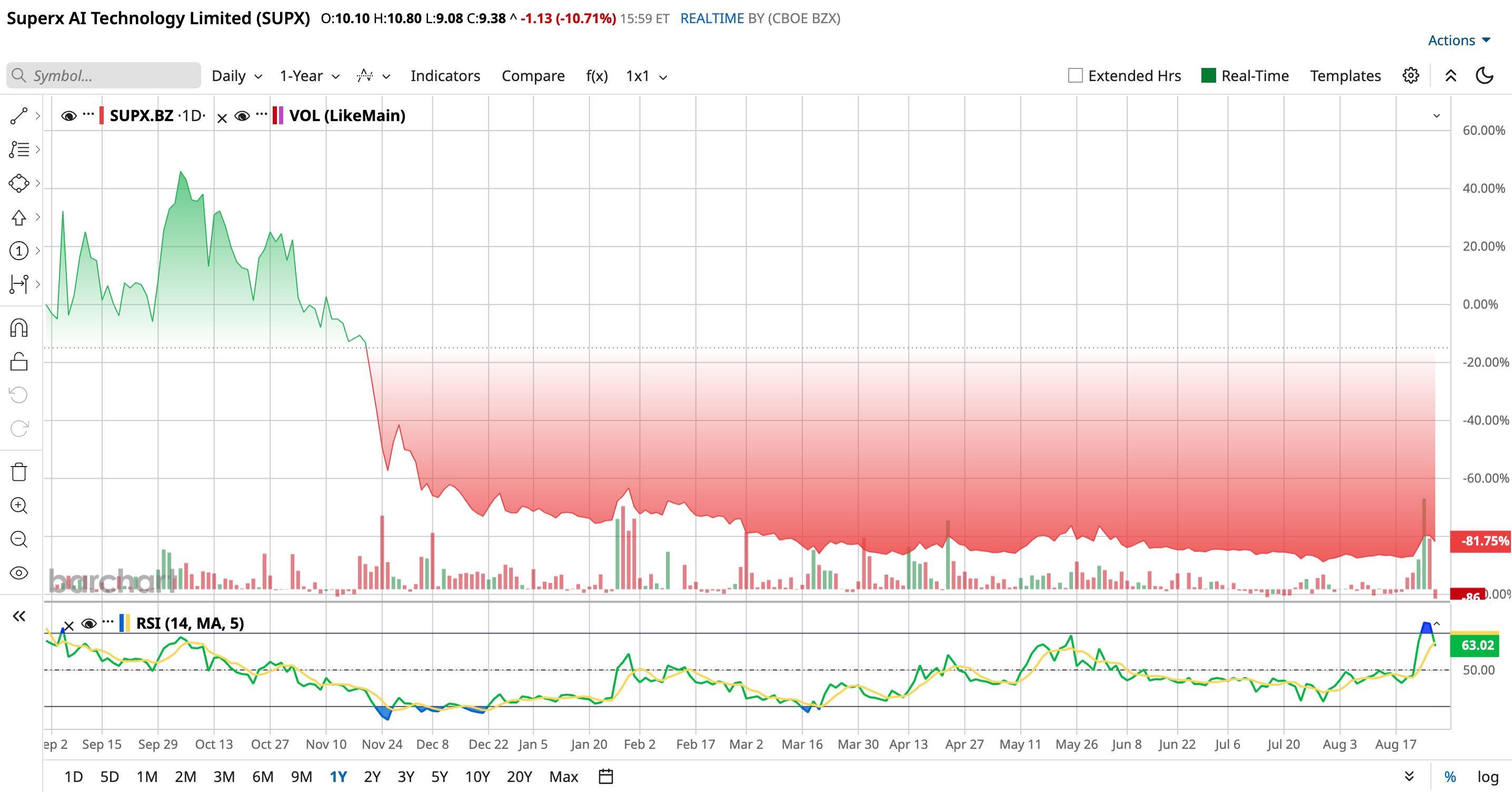Click the SUPX.BZ red color swatch
Screen dimensions: 1512x792
click(102, 116)
